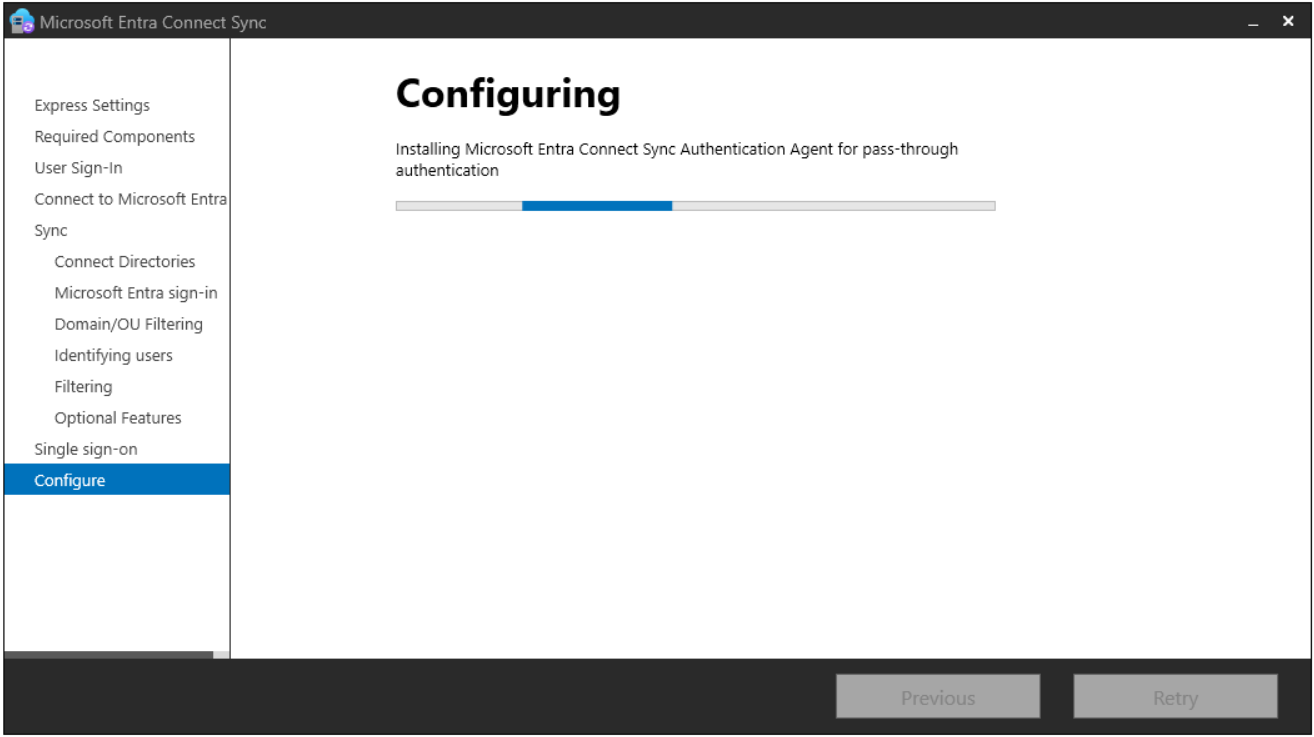The width and height of the screenshot is (1314, 737).
Task: Go to Identifying users step
Action: (114, 355)
